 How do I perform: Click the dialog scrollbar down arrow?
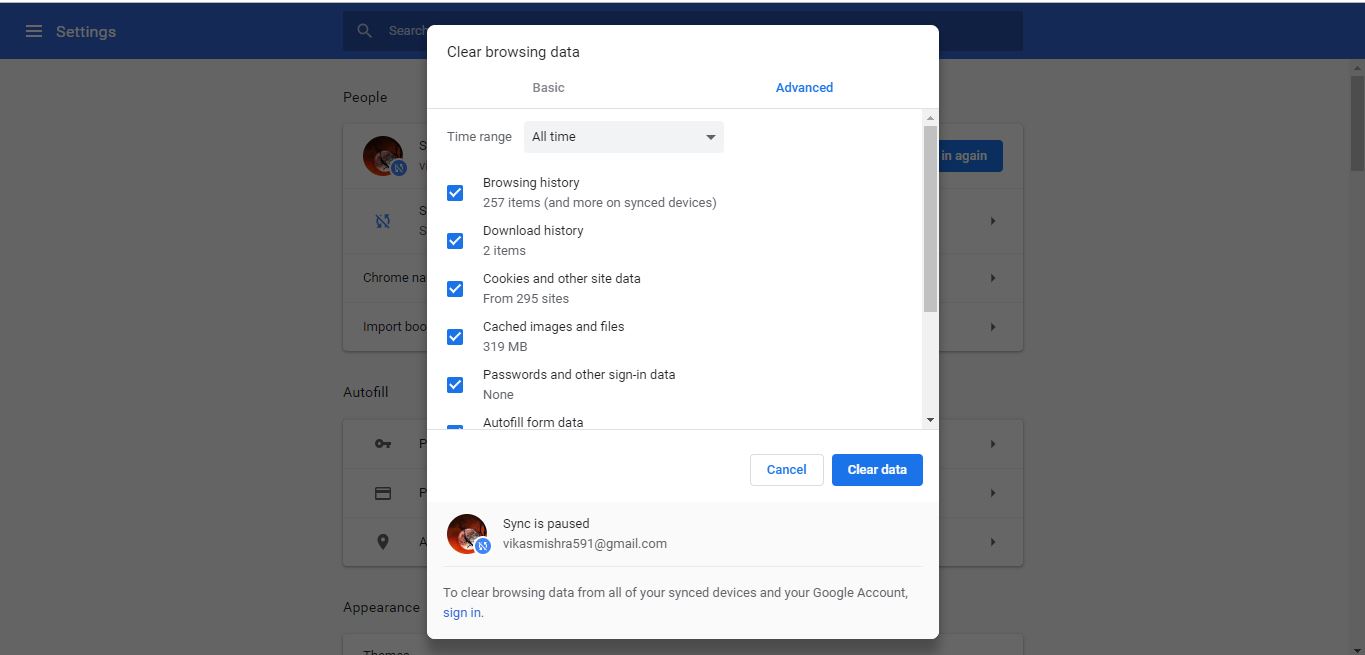930,420
